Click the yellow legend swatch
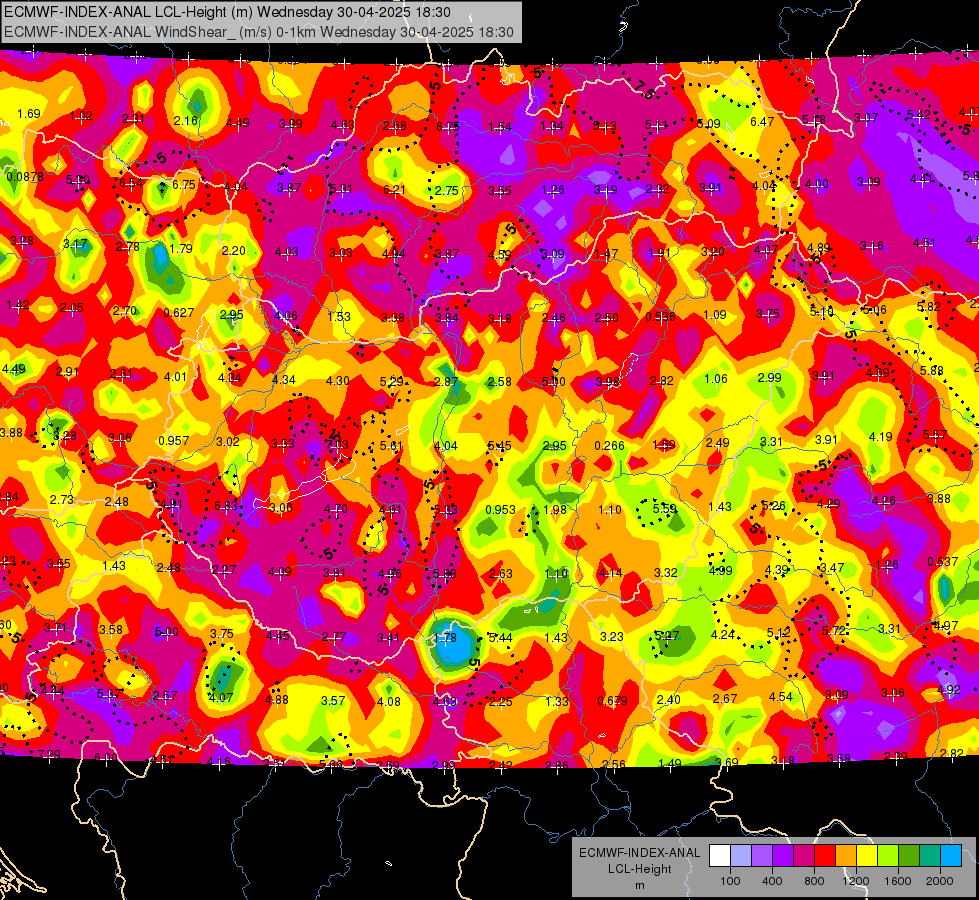 (x=867, y=856)
